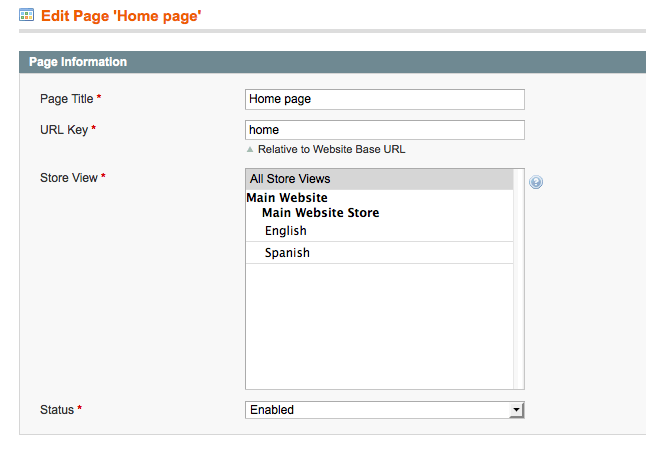Image resolution: width=646 pixels, height=462 pixels.
Task: Click the Main Website Store group label
Action: (321, 213)
